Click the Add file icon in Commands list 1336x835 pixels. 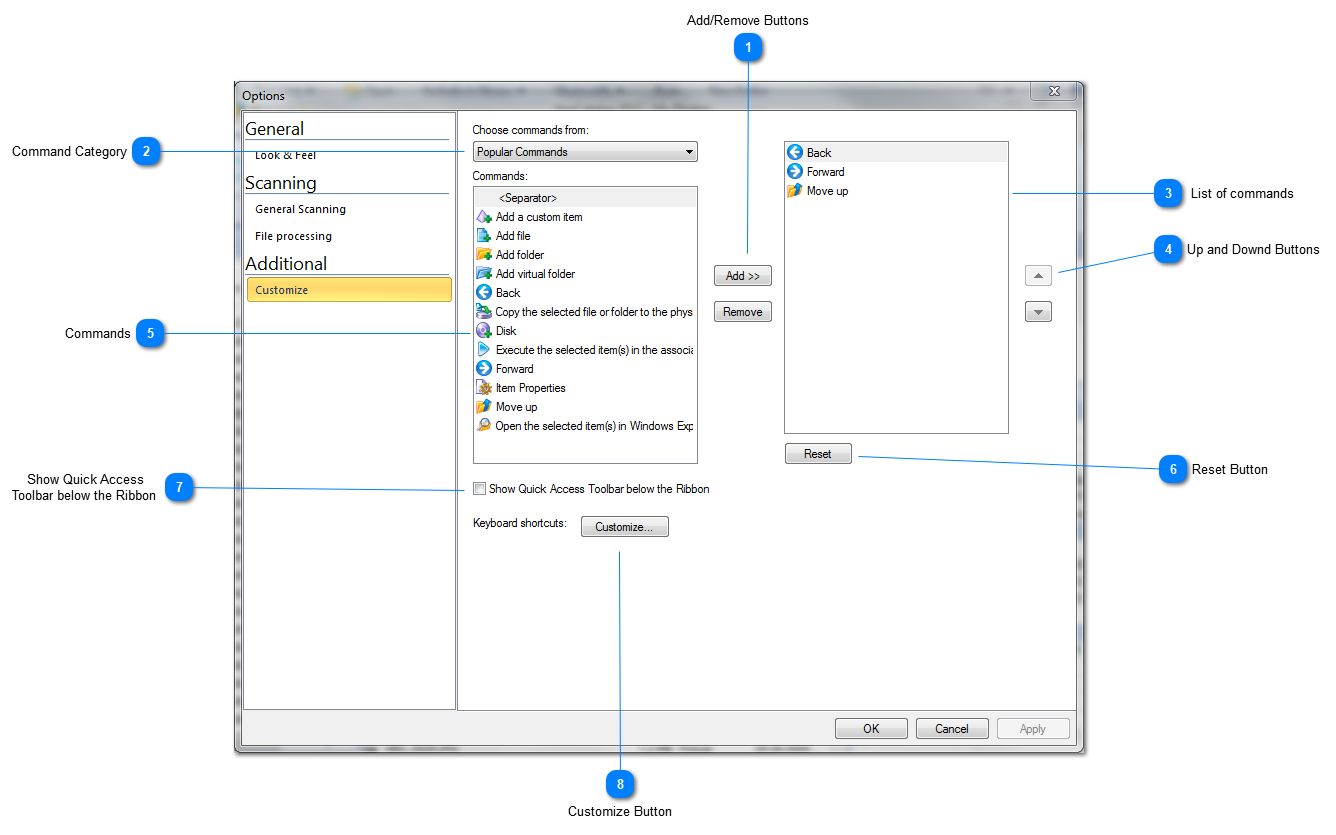pyautogui.click(x=484, y=236)
